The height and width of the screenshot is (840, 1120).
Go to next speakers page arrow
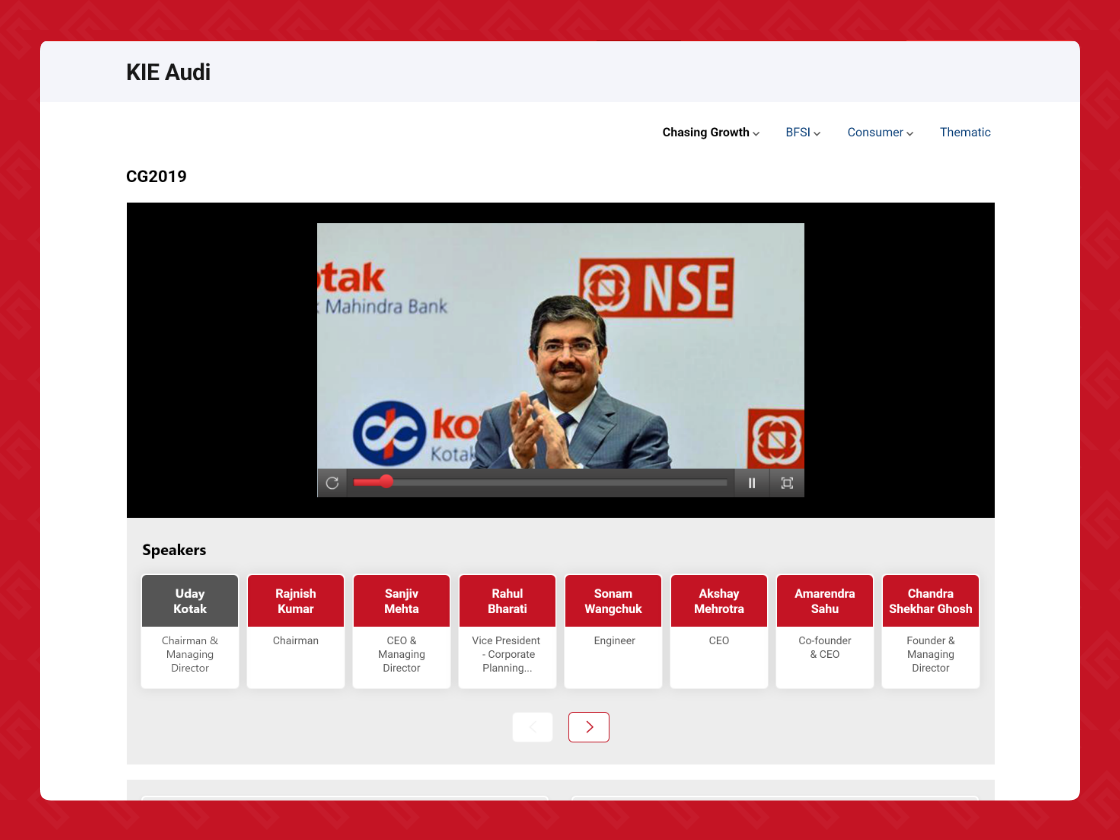589,727
